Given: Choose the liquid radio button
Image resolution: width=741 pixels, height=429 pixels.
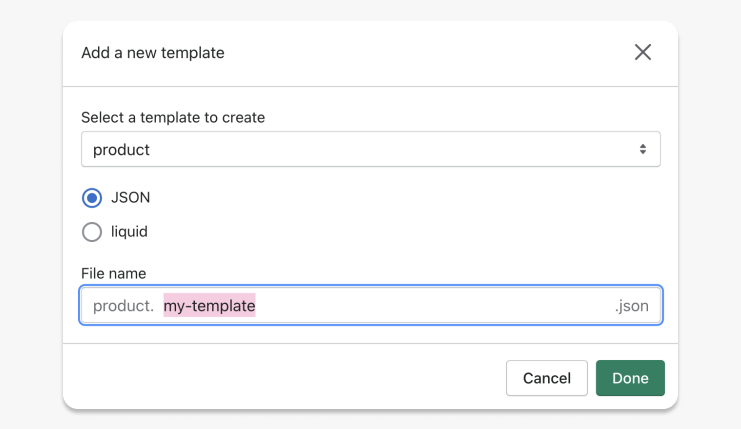Looking at the screenshot, I should tap(92, 232).
